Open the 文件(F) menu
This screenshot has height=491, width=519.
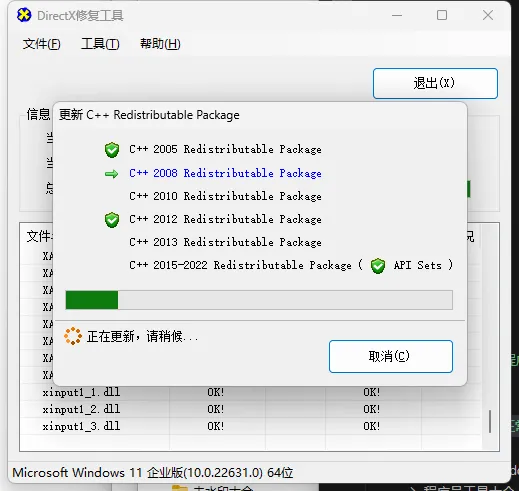click(x=42, y=44)
